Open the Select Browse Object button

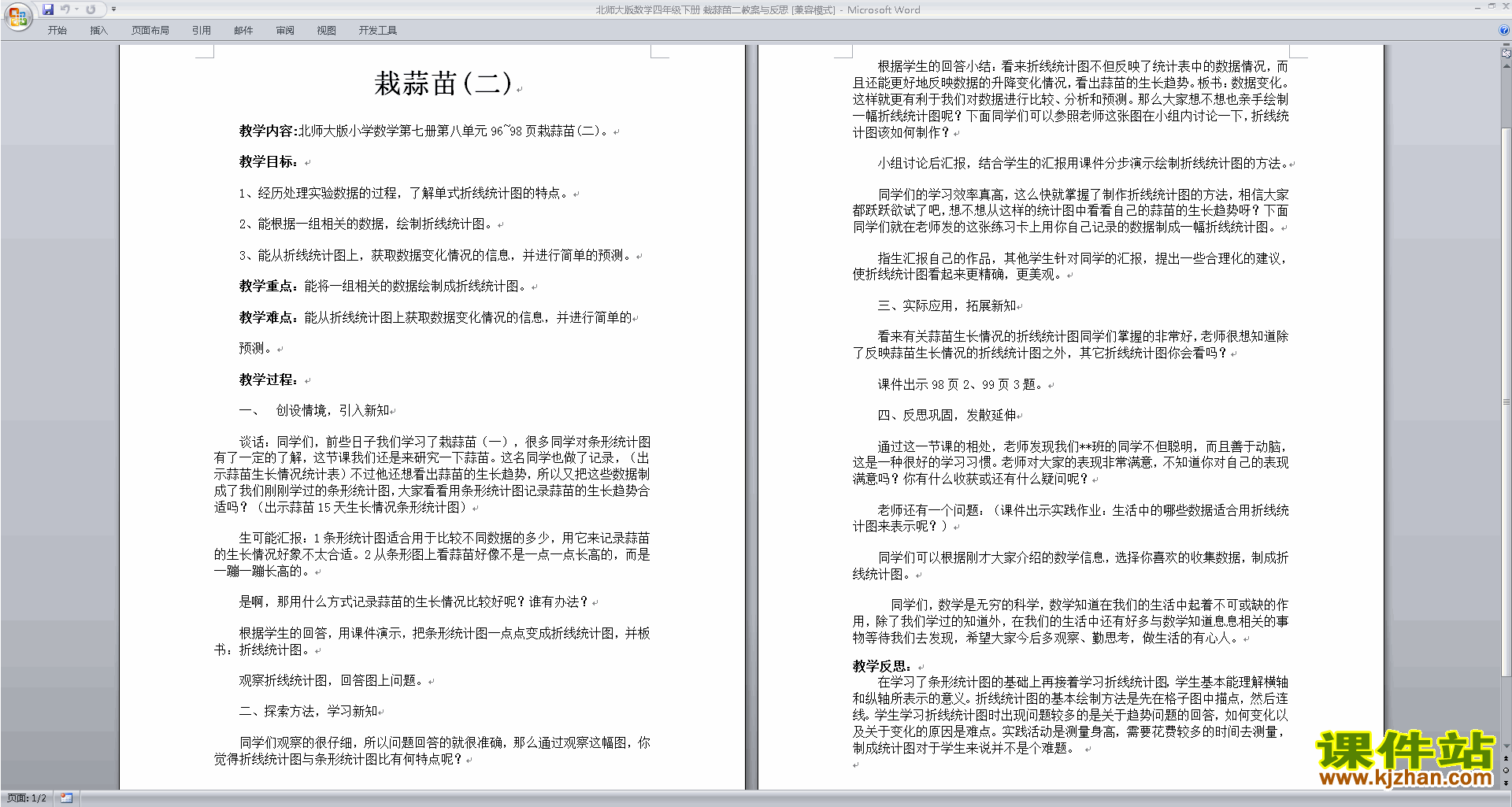point(1506,770)
